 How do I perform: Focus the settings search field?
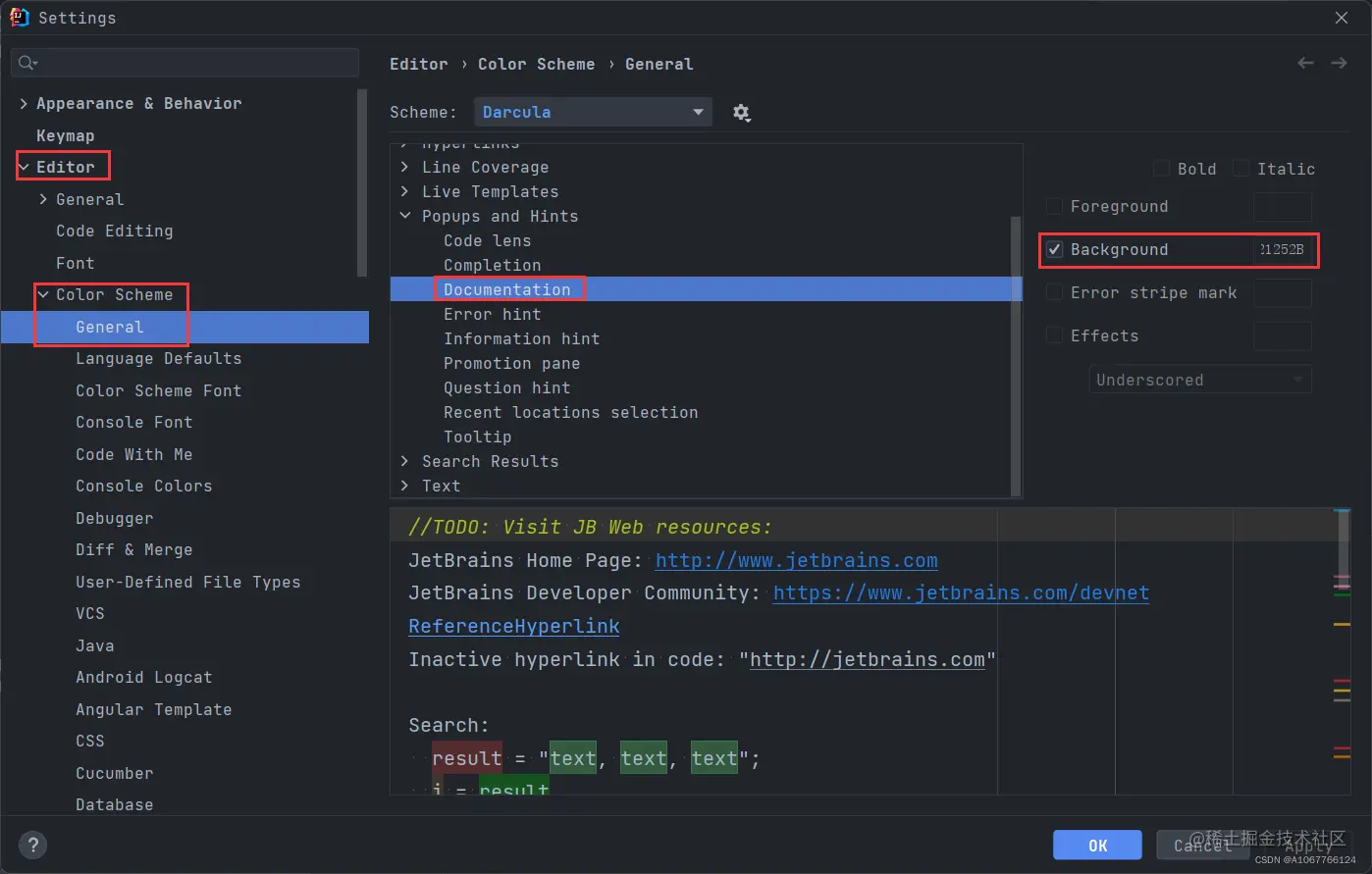point(185,63)
